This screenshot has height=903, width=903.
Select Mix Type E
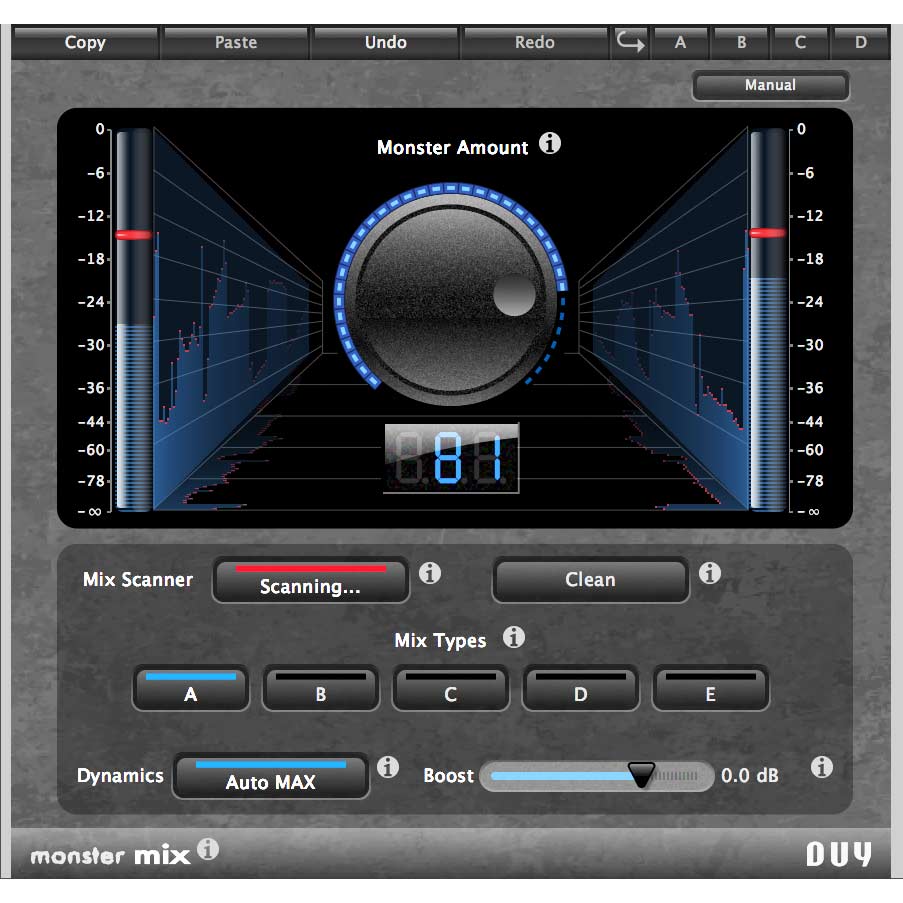[x=710, y=688]
